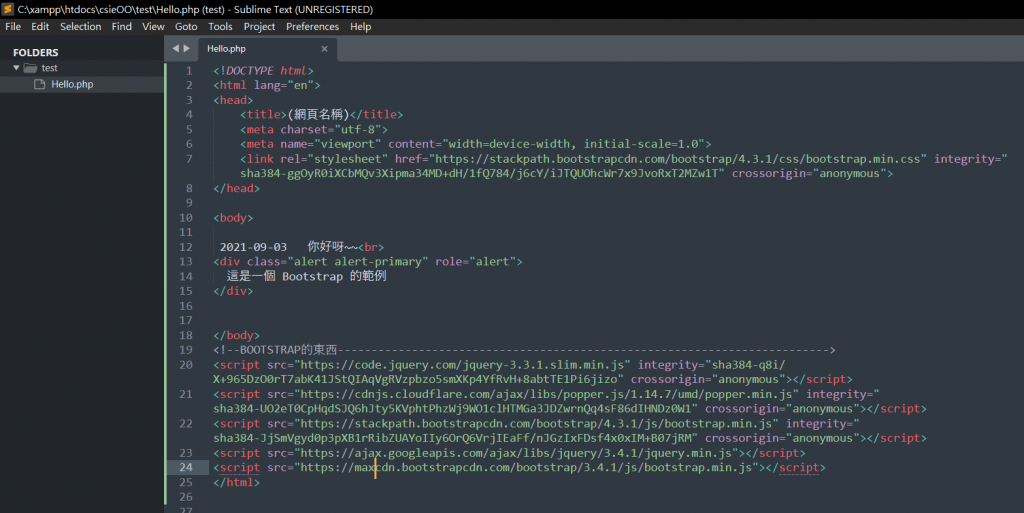Click the sha384-JjSmVgyd integrity hash

pos(455,438)
